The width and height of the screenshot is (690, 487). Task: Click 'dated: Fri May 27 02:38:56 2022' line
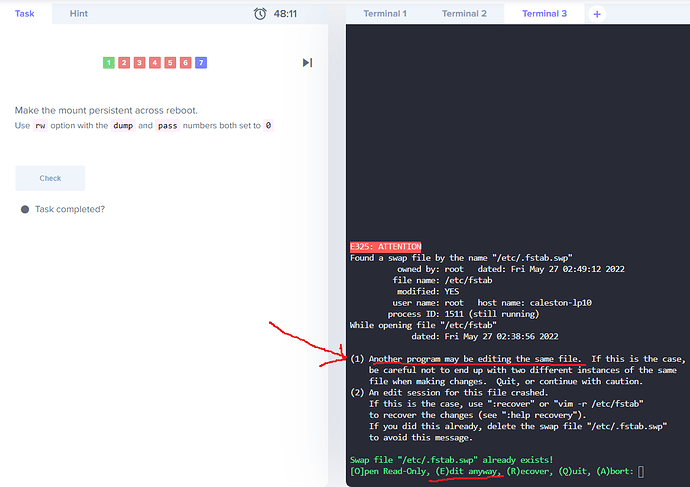point(485,337)
